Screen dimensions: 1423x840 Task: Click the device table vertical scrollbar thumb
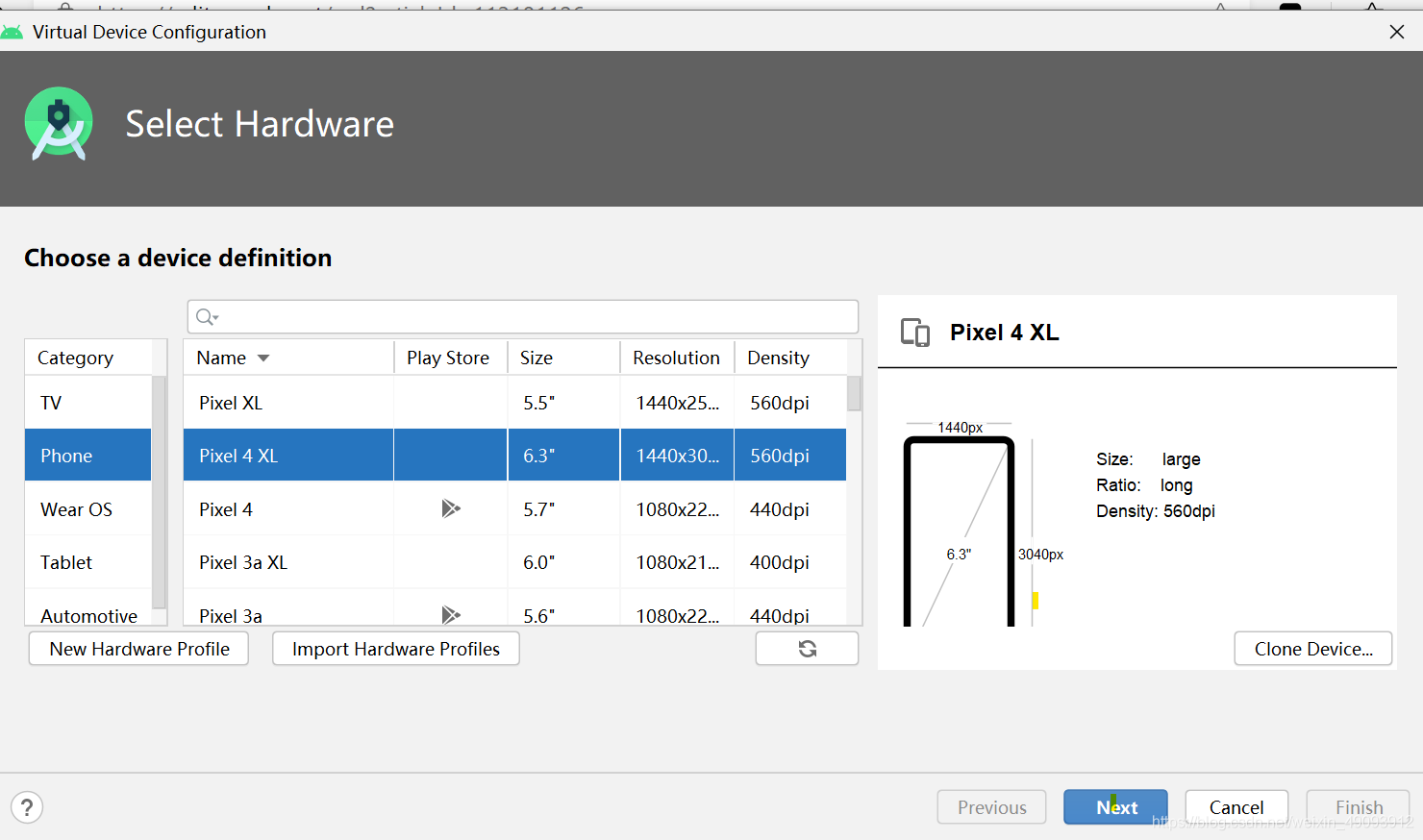pyautogui.click(x=854, y=393)
